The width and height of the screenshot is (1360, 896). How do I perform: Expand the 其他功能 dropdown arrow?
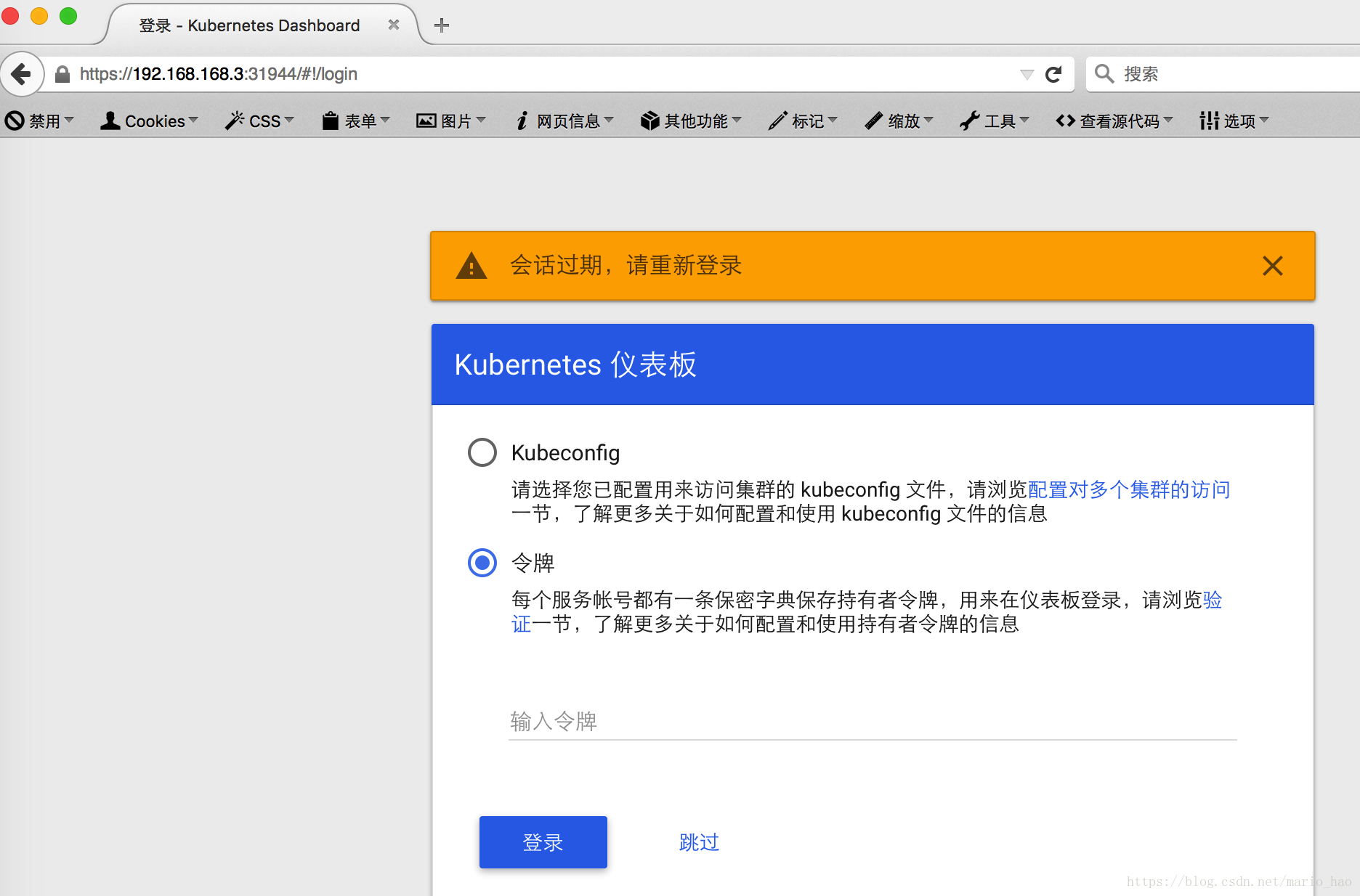[x=737, y=120]
